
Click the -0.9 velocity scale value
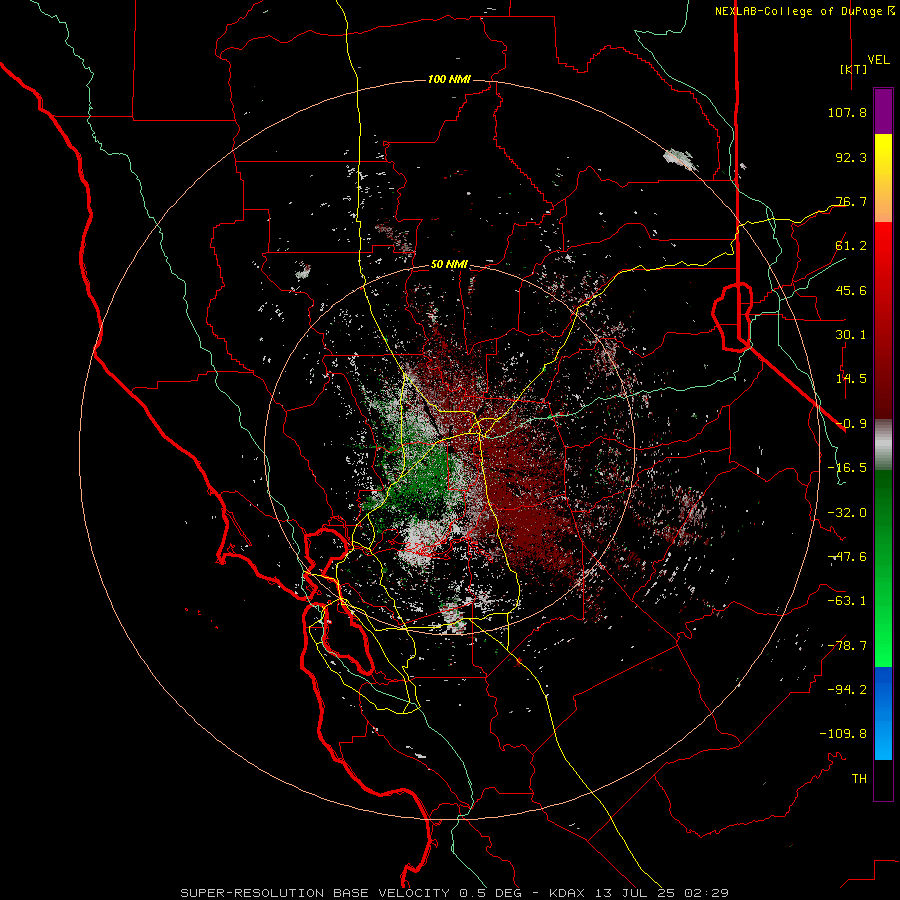tap(851, 424)
